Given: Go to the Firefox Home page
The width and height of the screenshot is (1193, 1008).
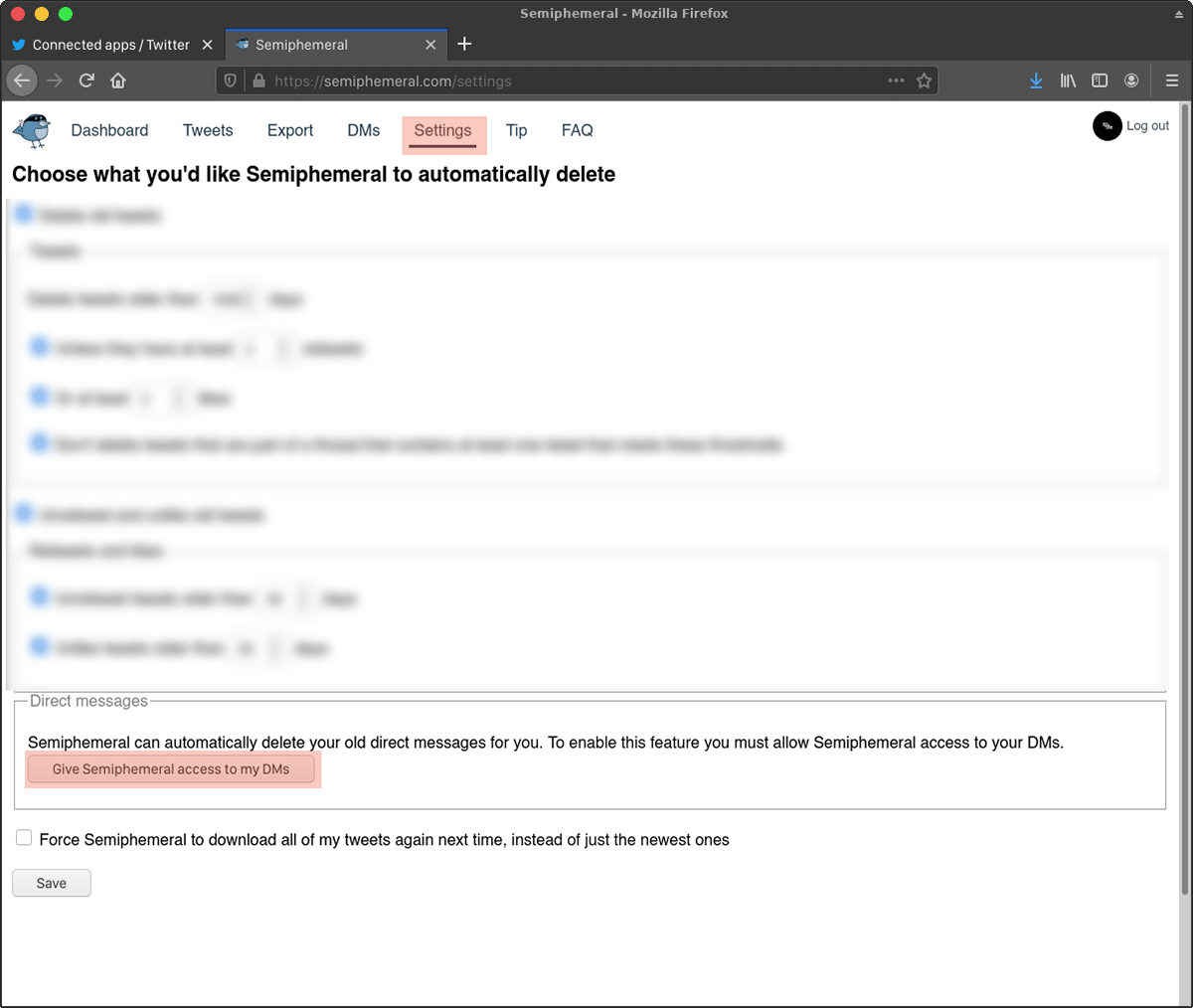Looking at the screenshot, I should coord(118,81).
